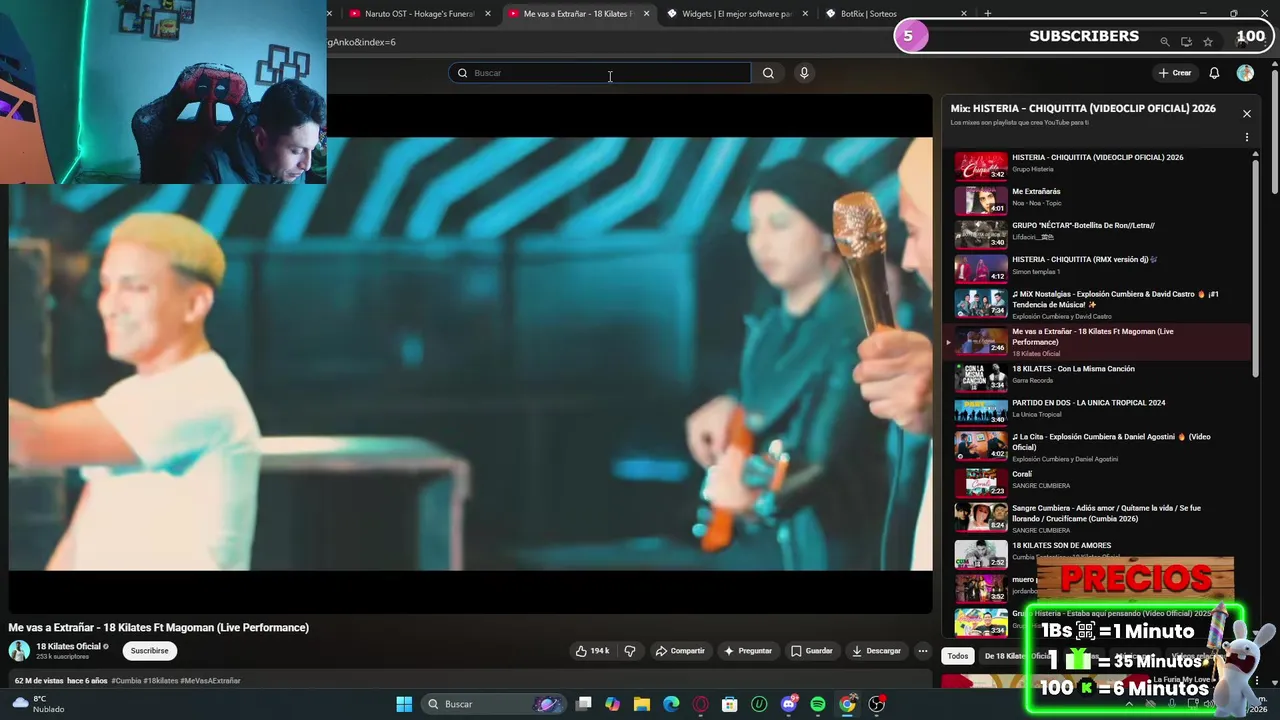This screenshot has width=1280, height=720.
Task: Open Mix playlist options three-dot menu
Action: pos(1246,137)
